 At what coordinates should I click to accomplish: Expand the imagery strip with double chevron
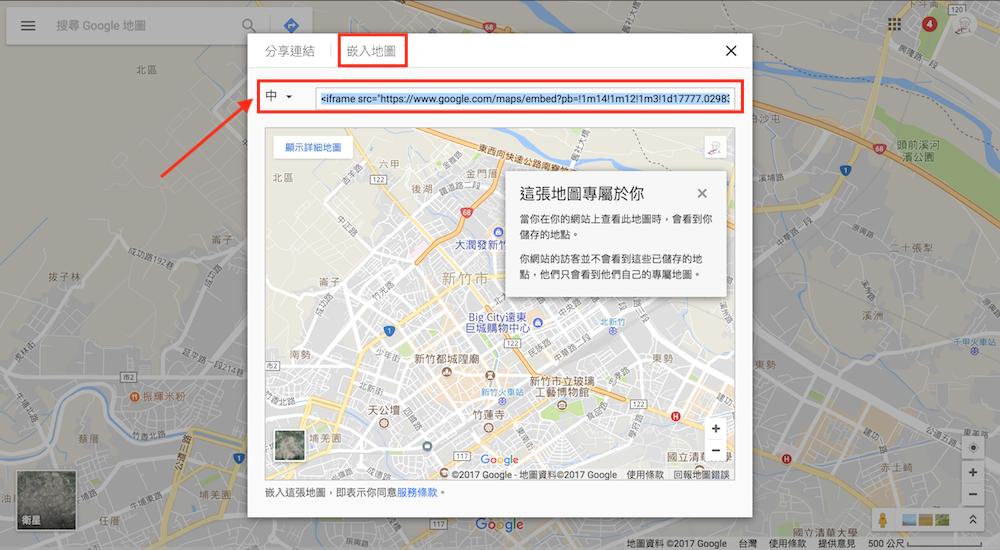click(x=971, y=520)
